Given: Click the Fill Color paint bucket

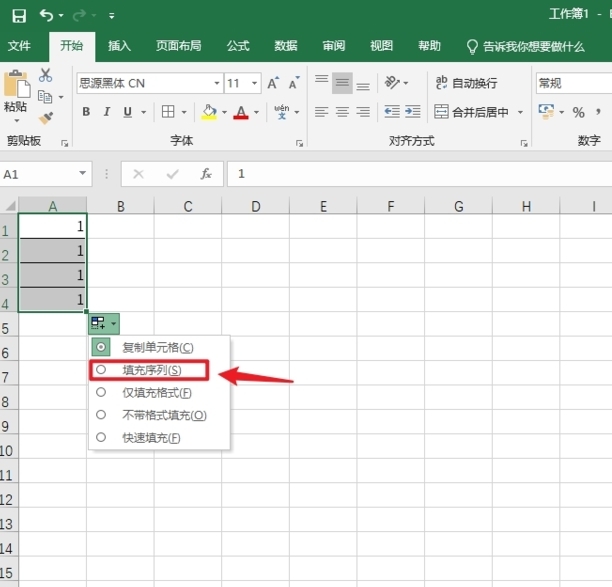Looking at the screenshot, I should (x=209, y=112).
